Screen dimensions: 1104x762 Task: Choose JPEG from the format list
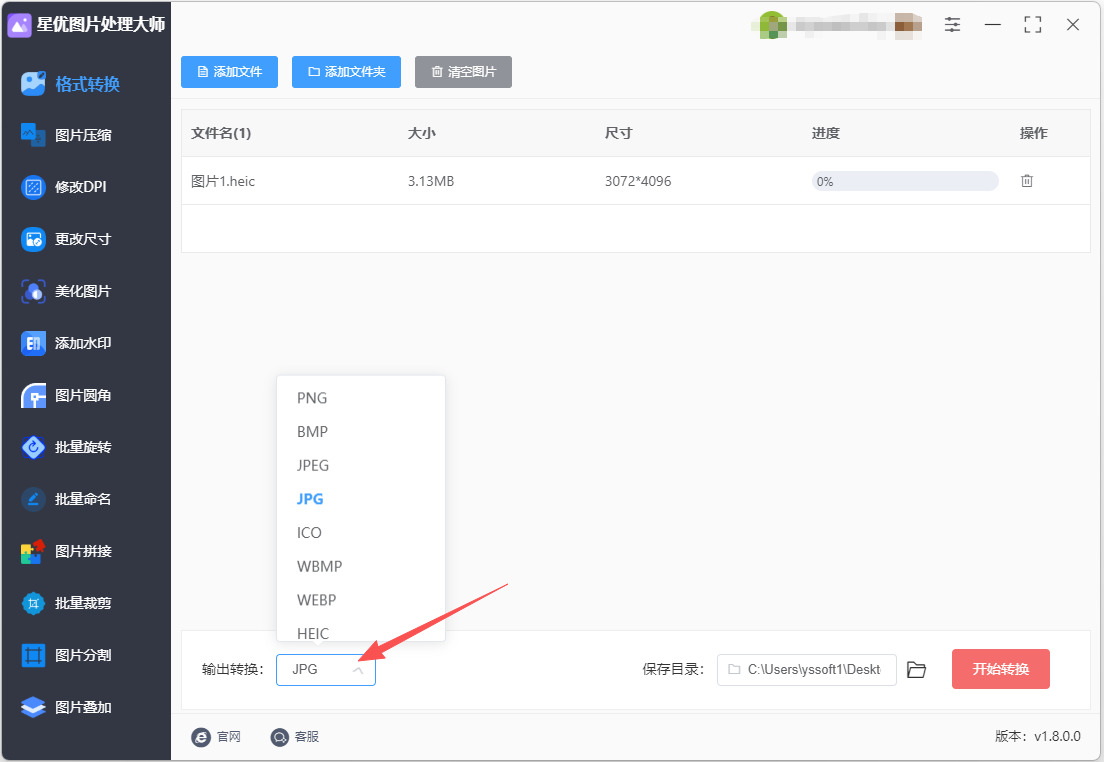(360, 466)
